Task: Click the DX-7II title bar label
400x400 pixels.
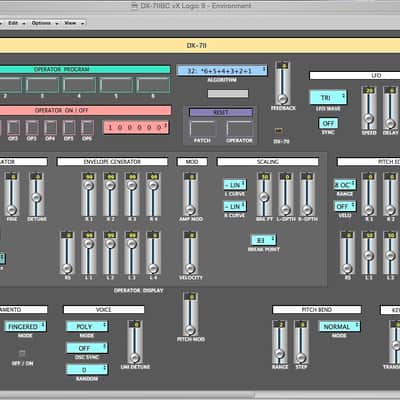Action: (x=197, y=45)
